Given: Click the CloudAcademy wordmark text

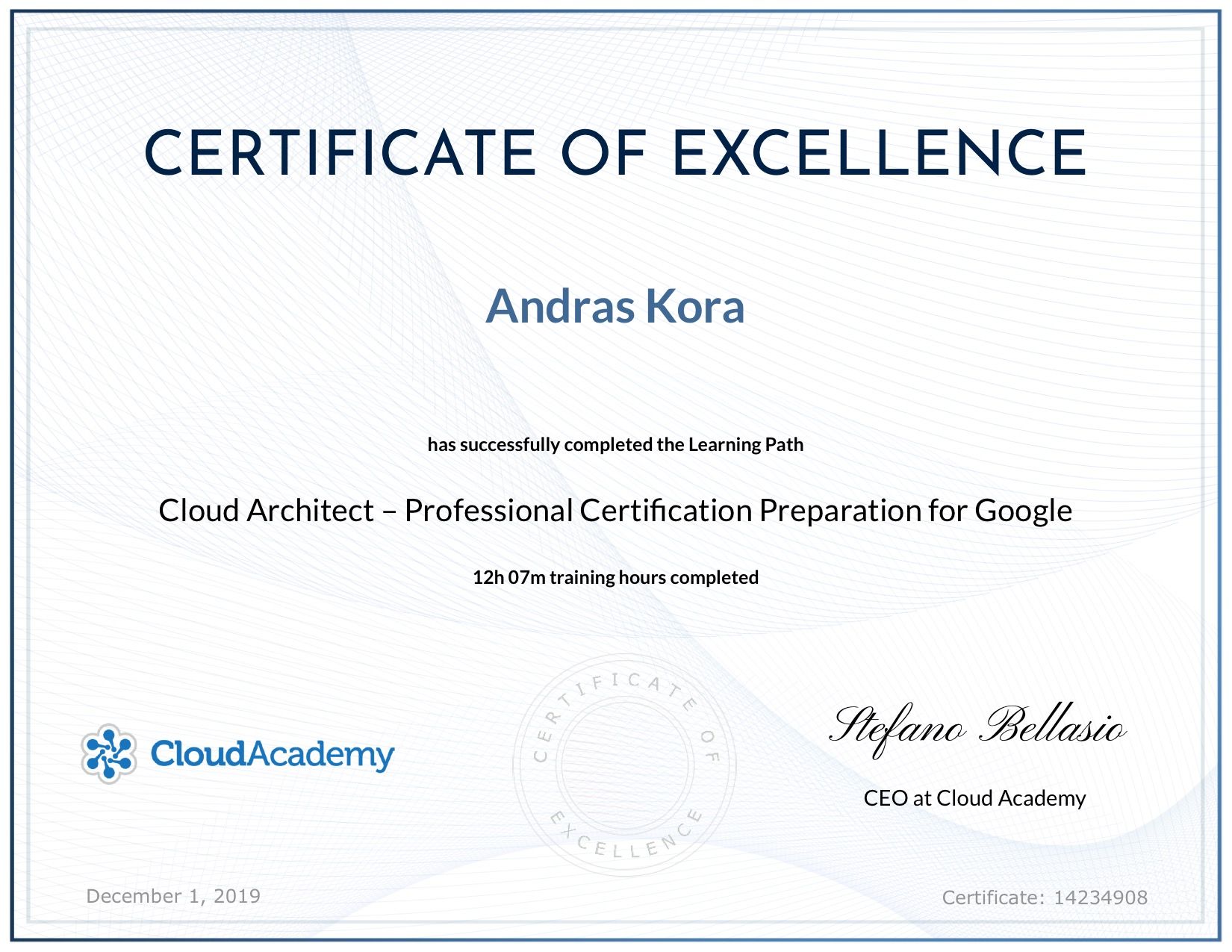Looking at the screenshot, I should click(x=273, y=755).
